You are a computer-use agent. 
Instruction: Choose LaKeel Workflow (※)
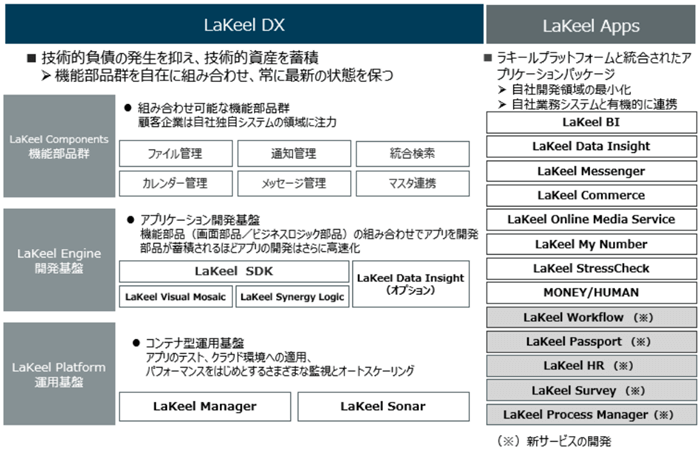[x=591, y=318]
